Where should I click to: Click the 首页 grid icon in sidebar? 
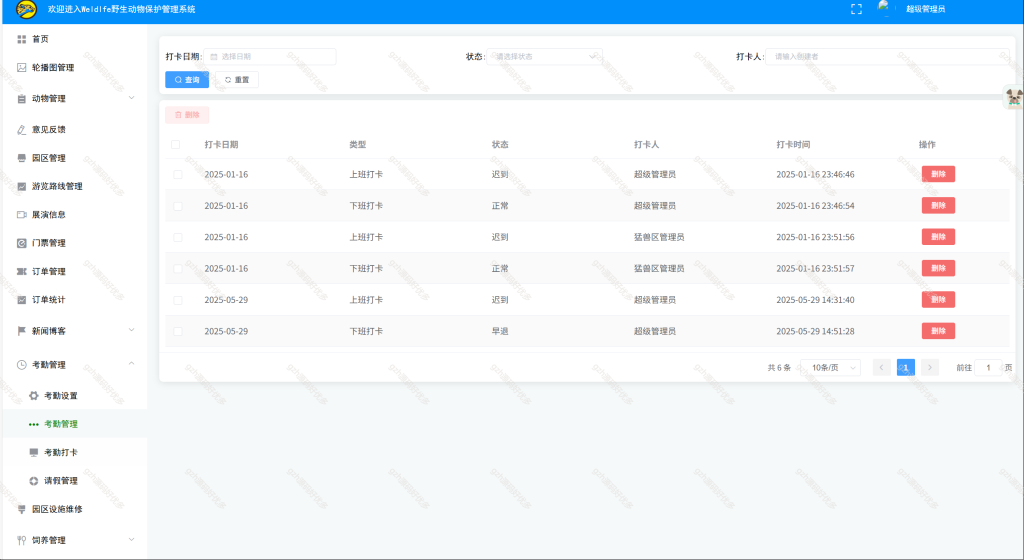22,39
